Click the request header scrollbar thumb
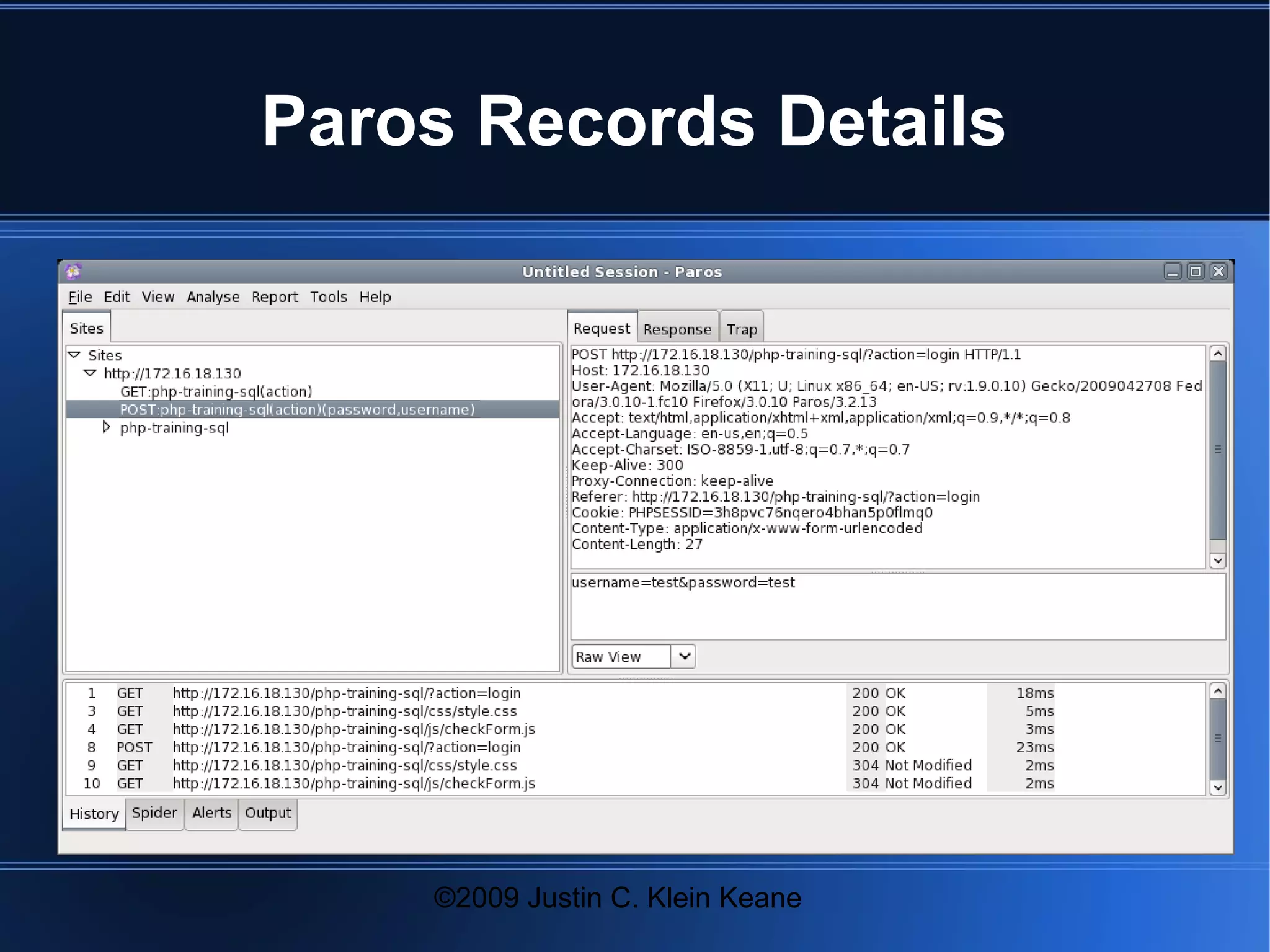 [x=1218, y=450]
